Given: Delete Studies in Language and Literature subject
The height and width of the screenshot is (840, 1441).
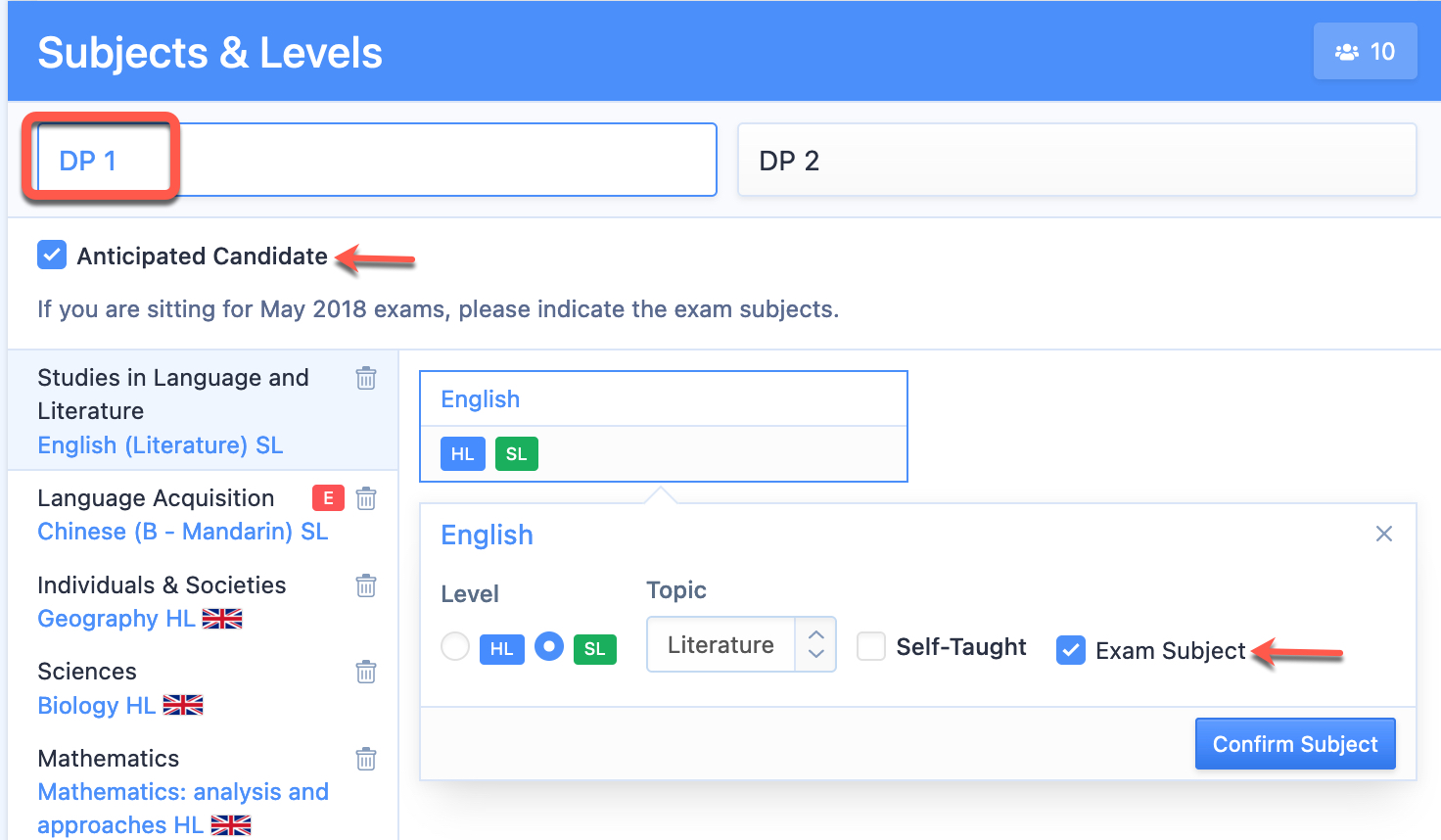Looking at the screenshot, I should (366, 378).
